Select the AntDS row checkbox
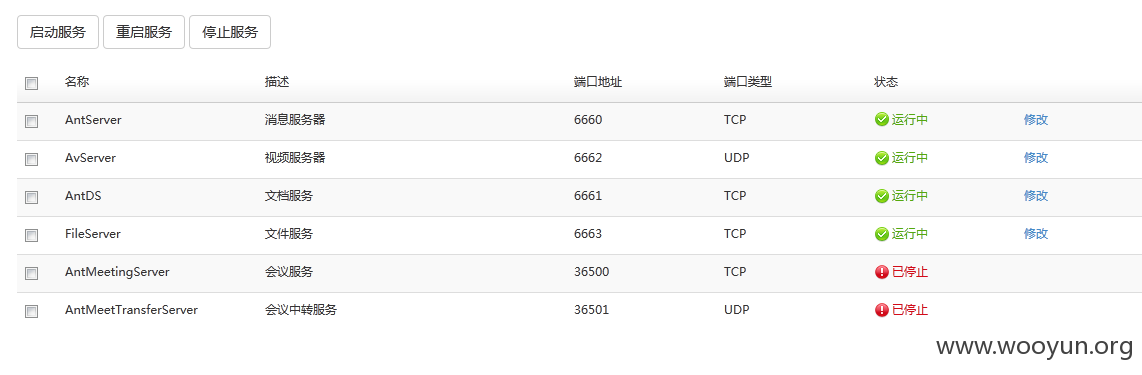 click(x=31, y=197)
